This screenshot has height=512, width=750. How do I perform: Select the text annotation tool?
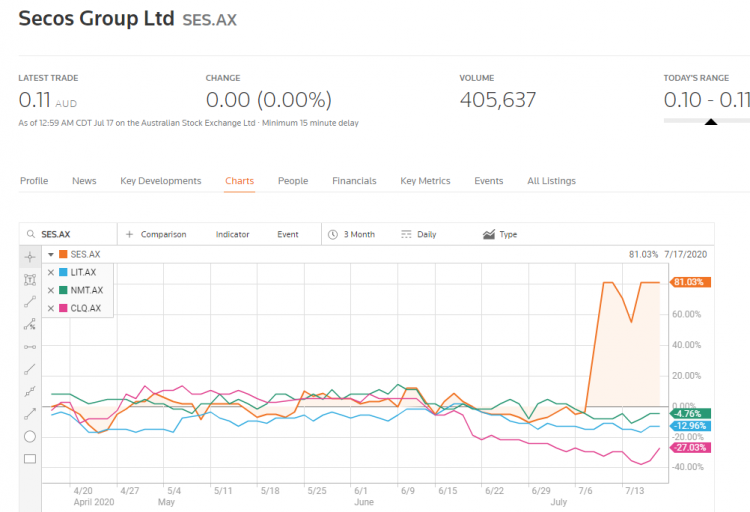[29, 280]
